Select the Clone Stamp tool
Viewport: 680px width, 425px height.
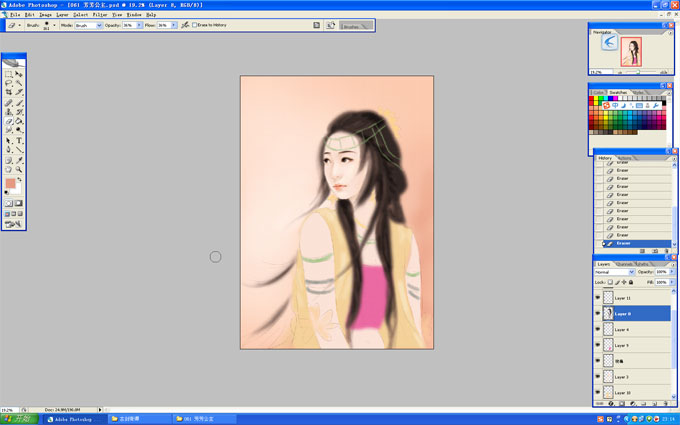point(8,112)
